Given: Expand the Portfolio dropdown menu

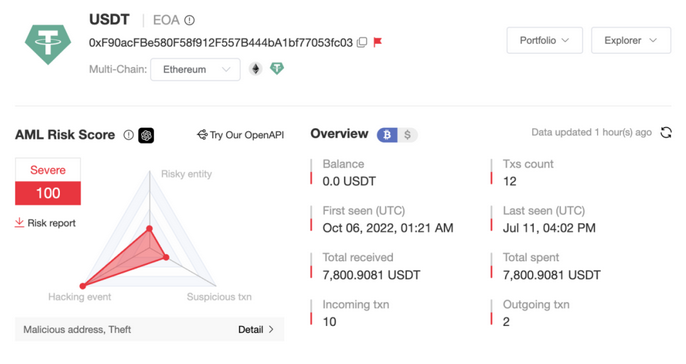Looking at the screenshot, I should (x=544, y=40).
